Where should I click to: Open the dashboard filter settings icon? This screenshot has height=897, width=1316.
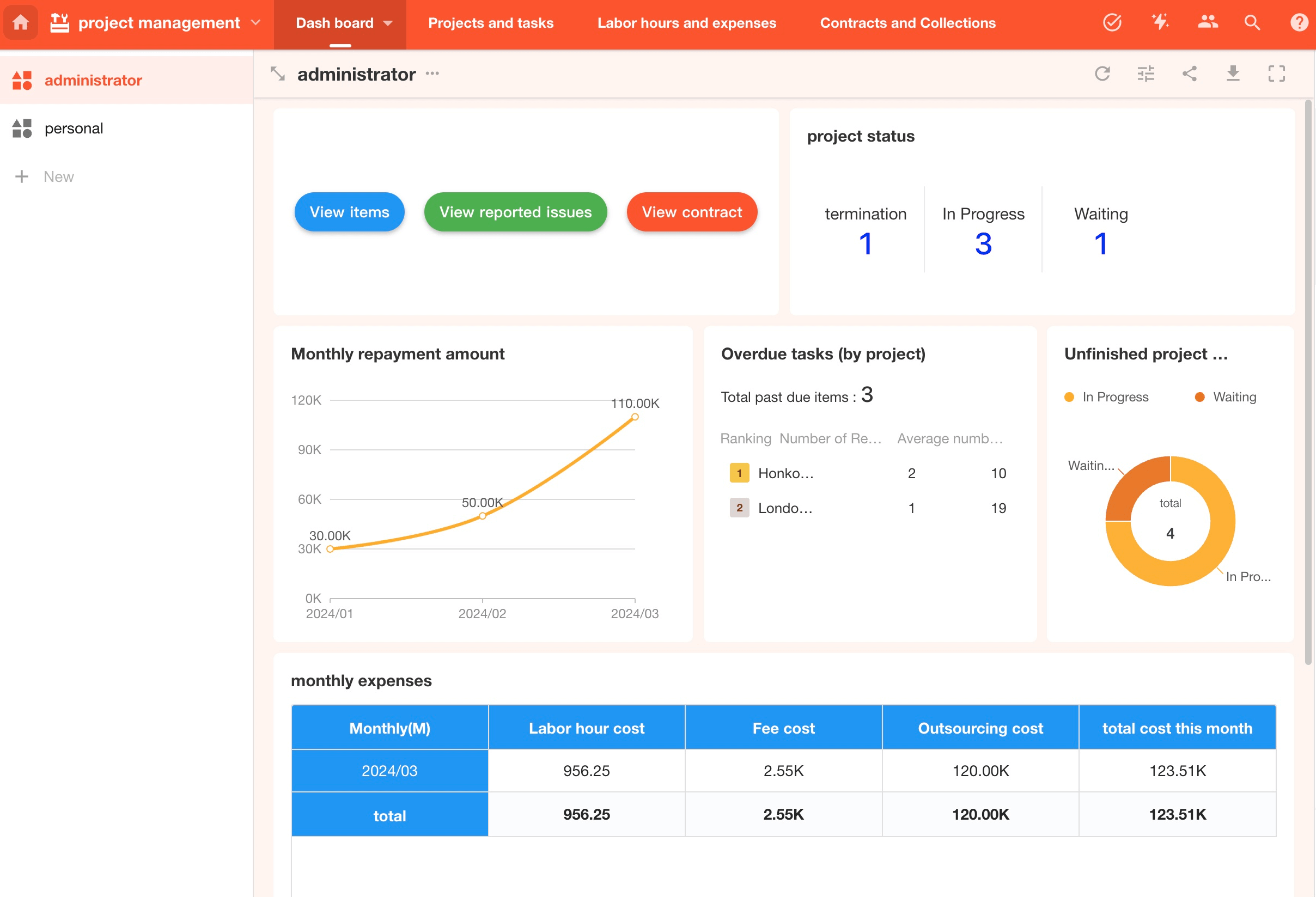[x=1146, y=74]
